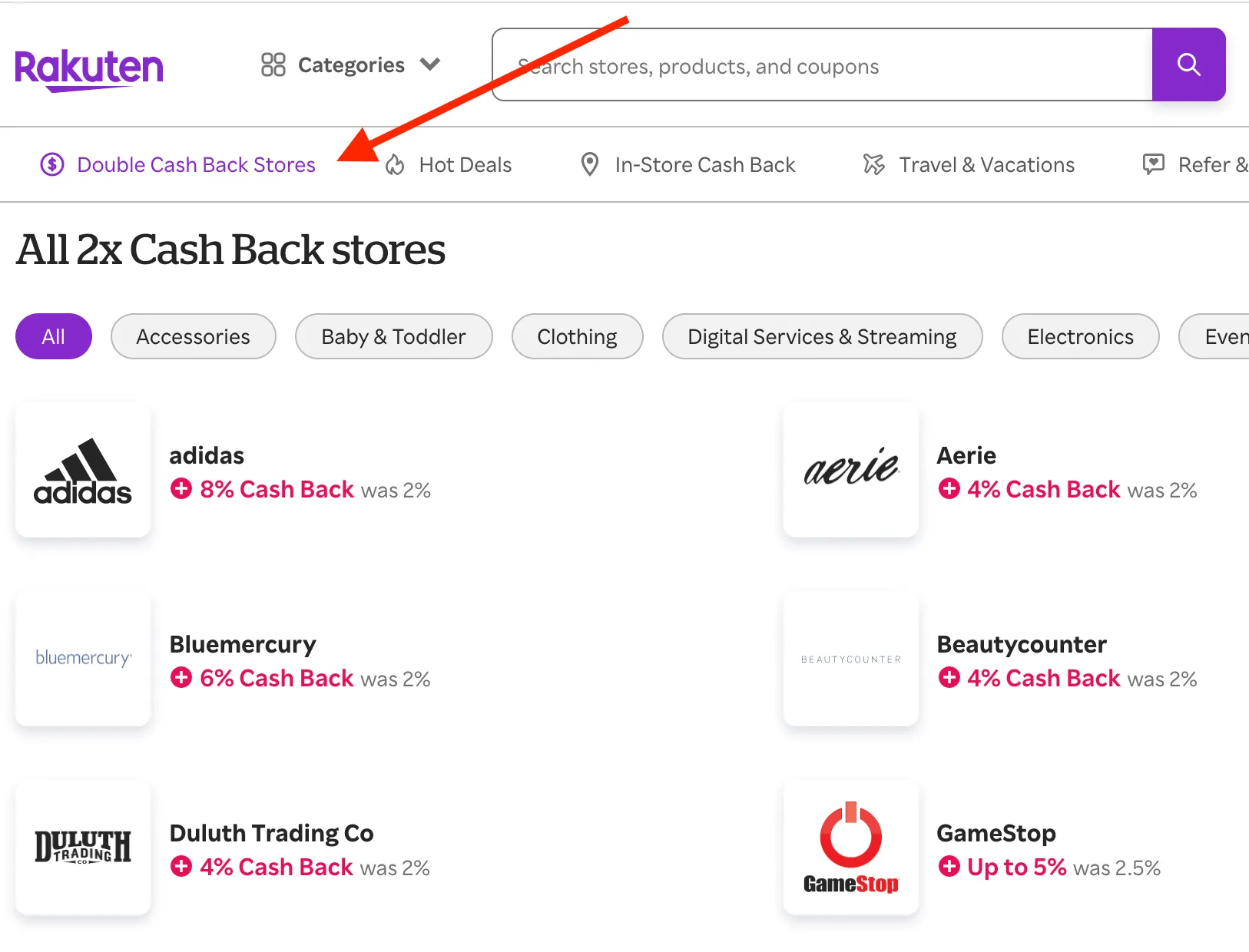Open the Duluth Trading Co link
This screenshot has height=952, width=1249.
point(271,833)
